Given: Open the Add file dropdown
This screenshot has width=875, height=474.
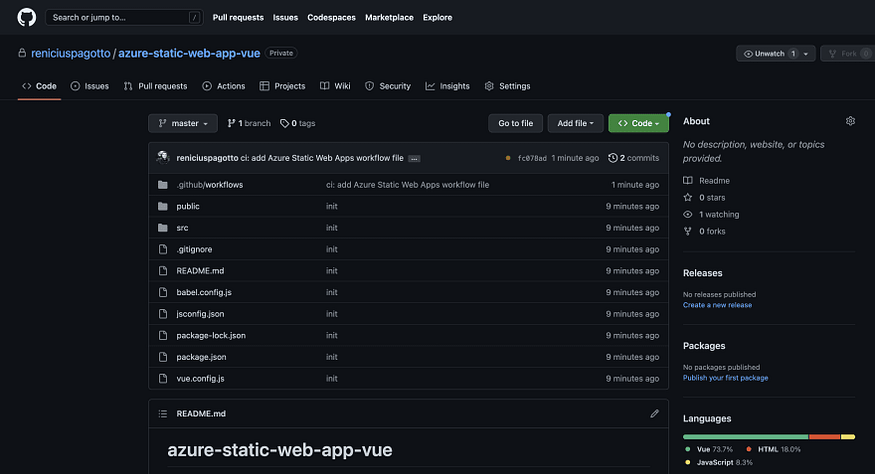Looking at the screenshot, I should click(575, 123).
